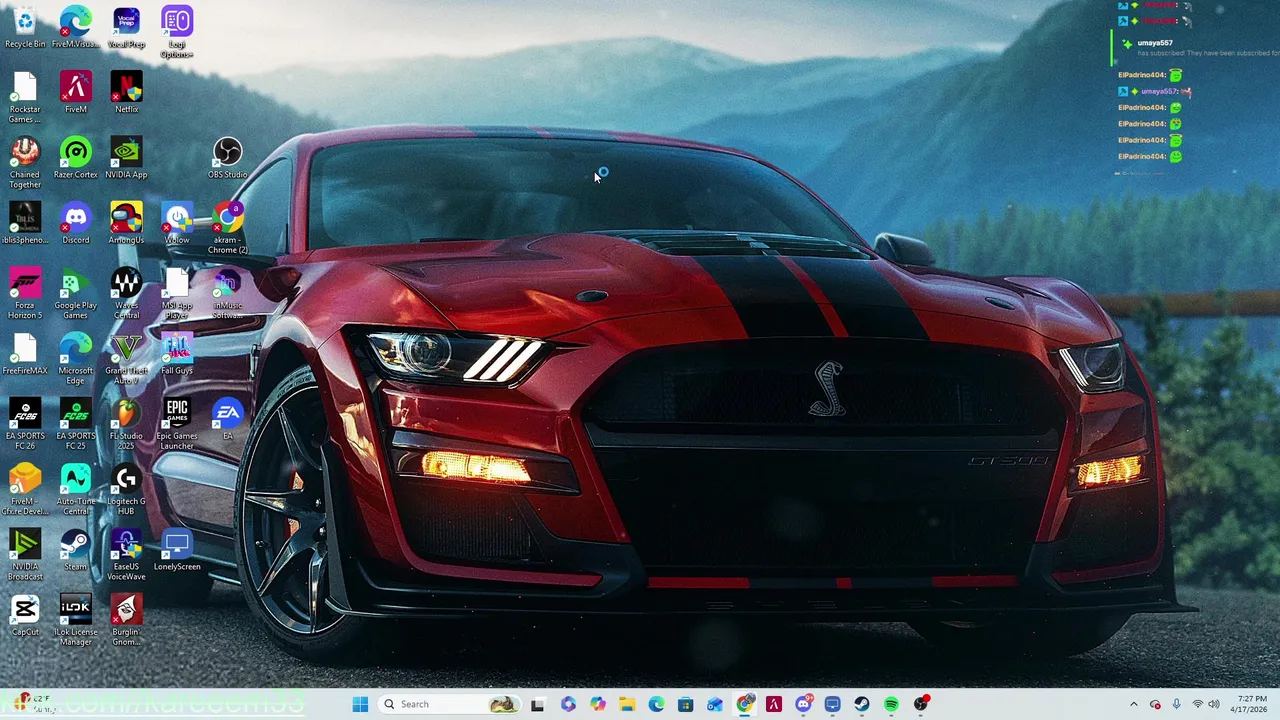Launch Grand Theft Auto V from the desktop
Viewport: 1280px width, 720px height.
point(126,359)
